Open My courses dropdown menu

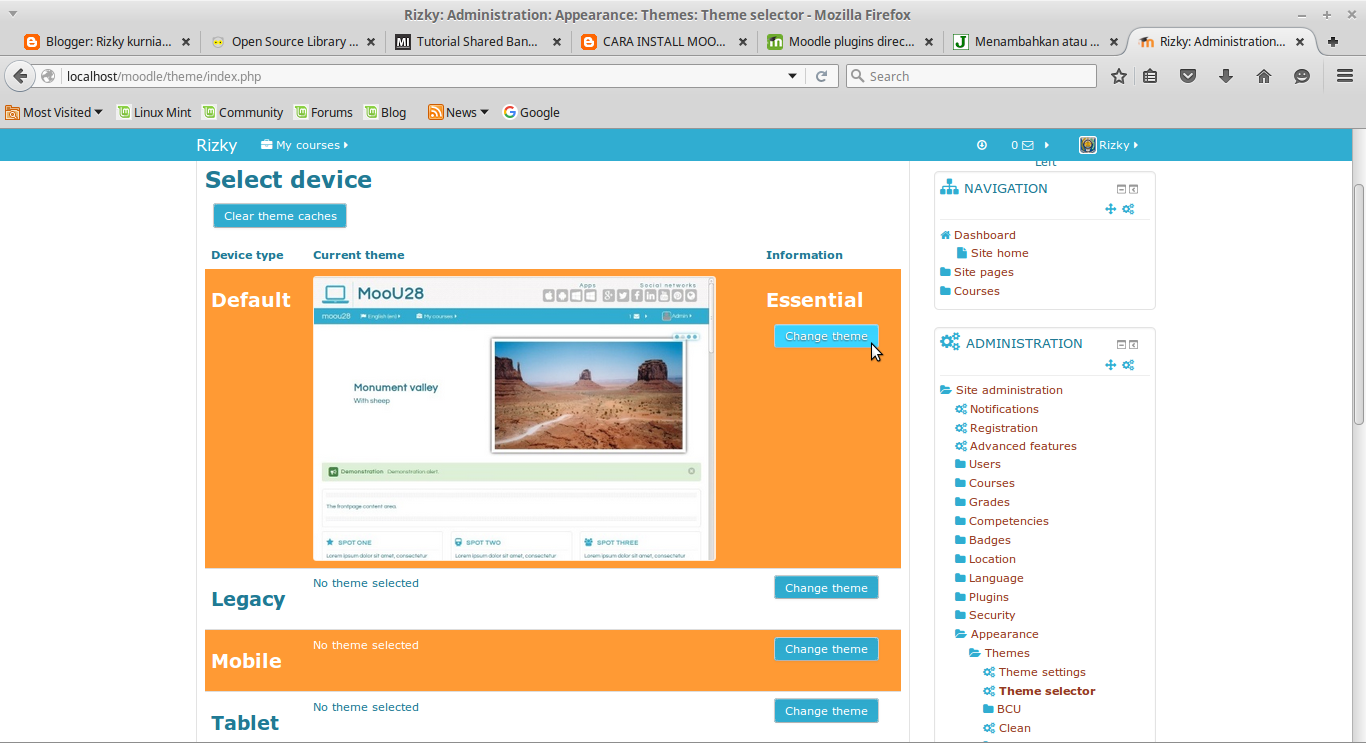click(x=304, y=145)
